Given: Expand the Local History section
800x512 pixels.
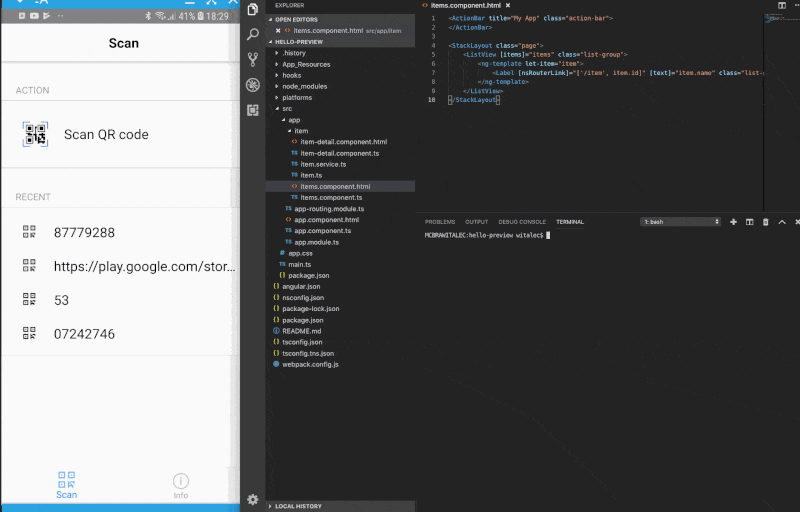Looking at the screenshot, I should (296, 506).
